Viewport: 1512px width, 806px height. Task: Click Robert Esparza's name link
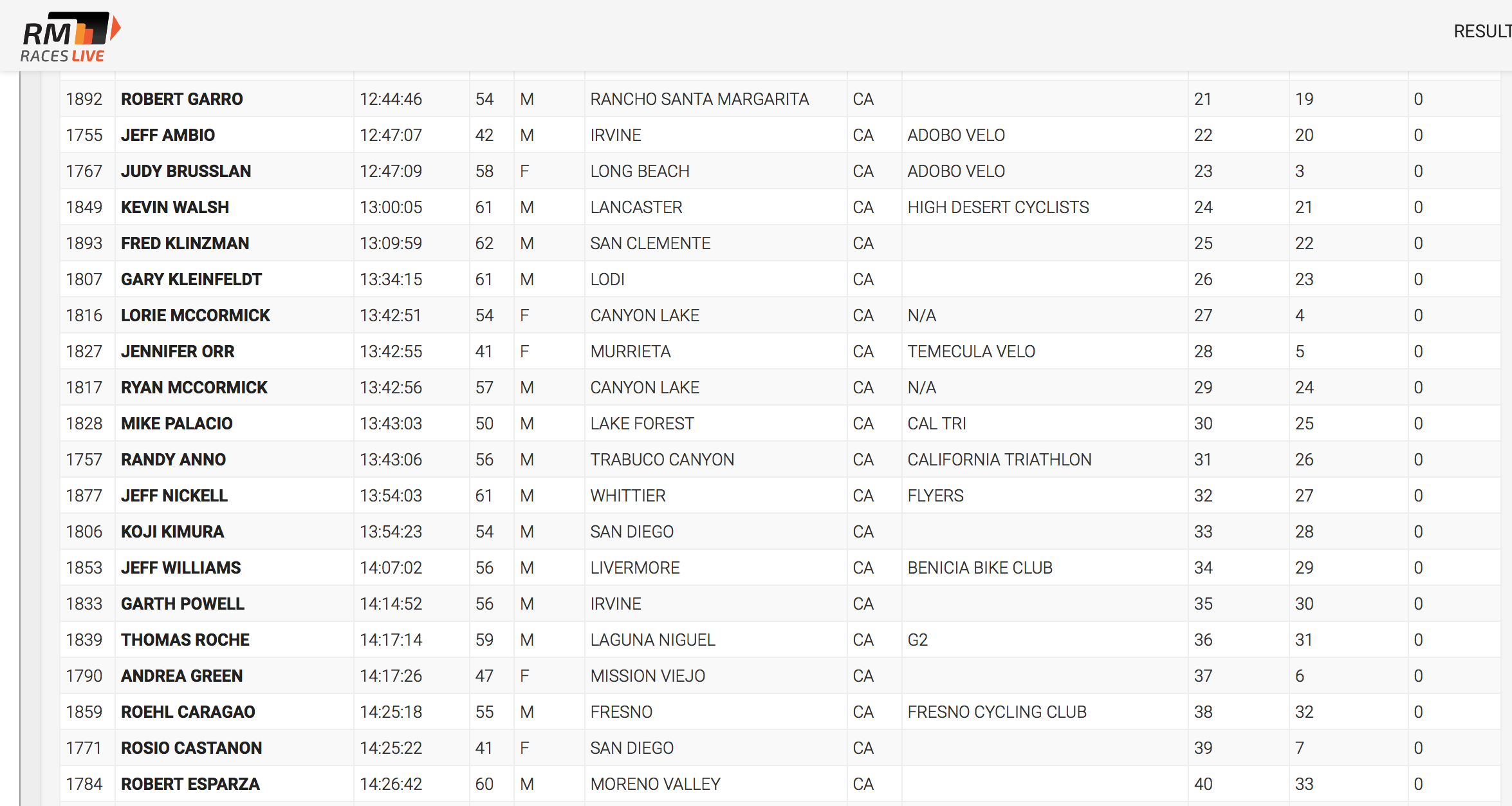[190, 784]
